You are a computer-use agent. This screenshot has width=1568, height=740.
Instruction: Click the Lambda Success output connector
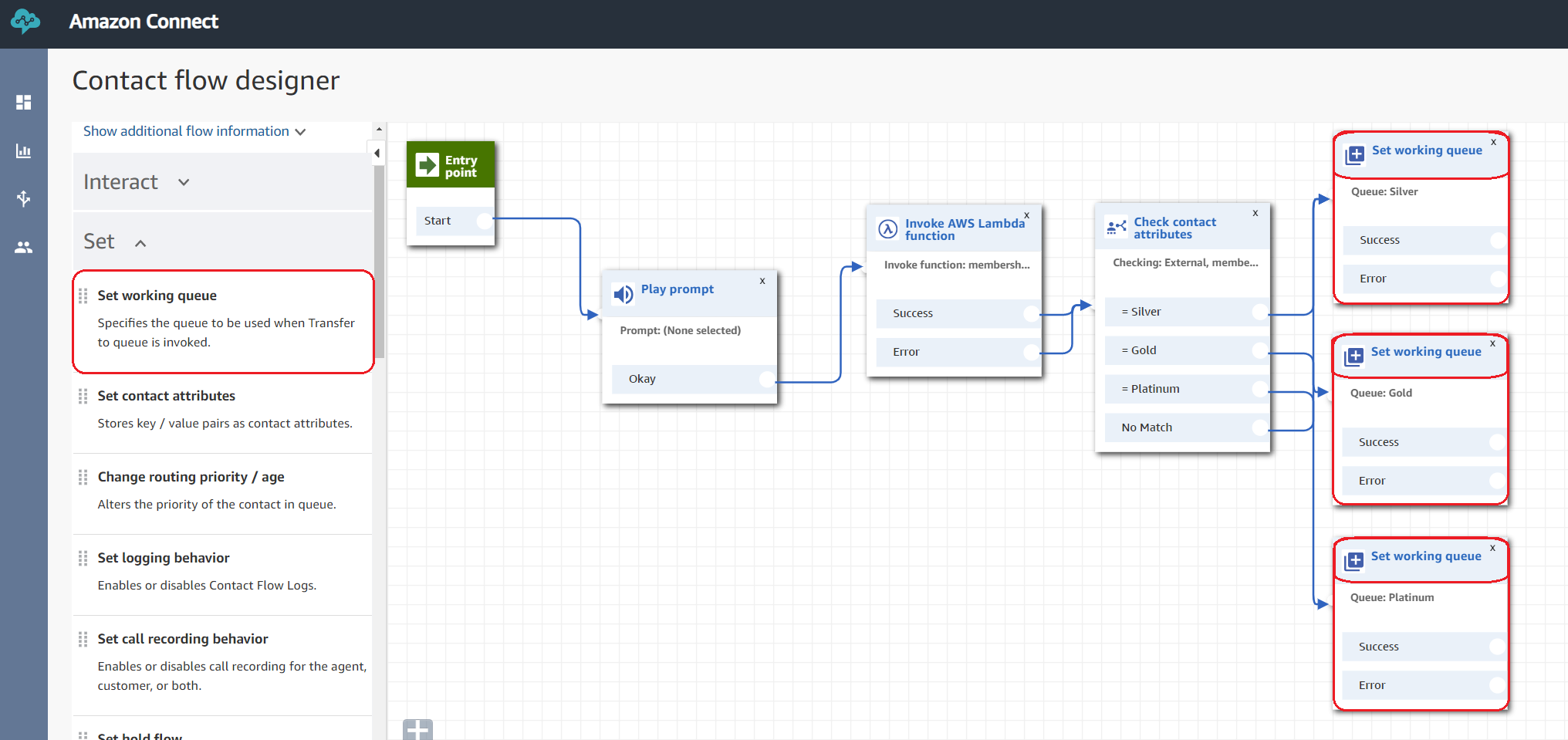[x=1032, y=314]
